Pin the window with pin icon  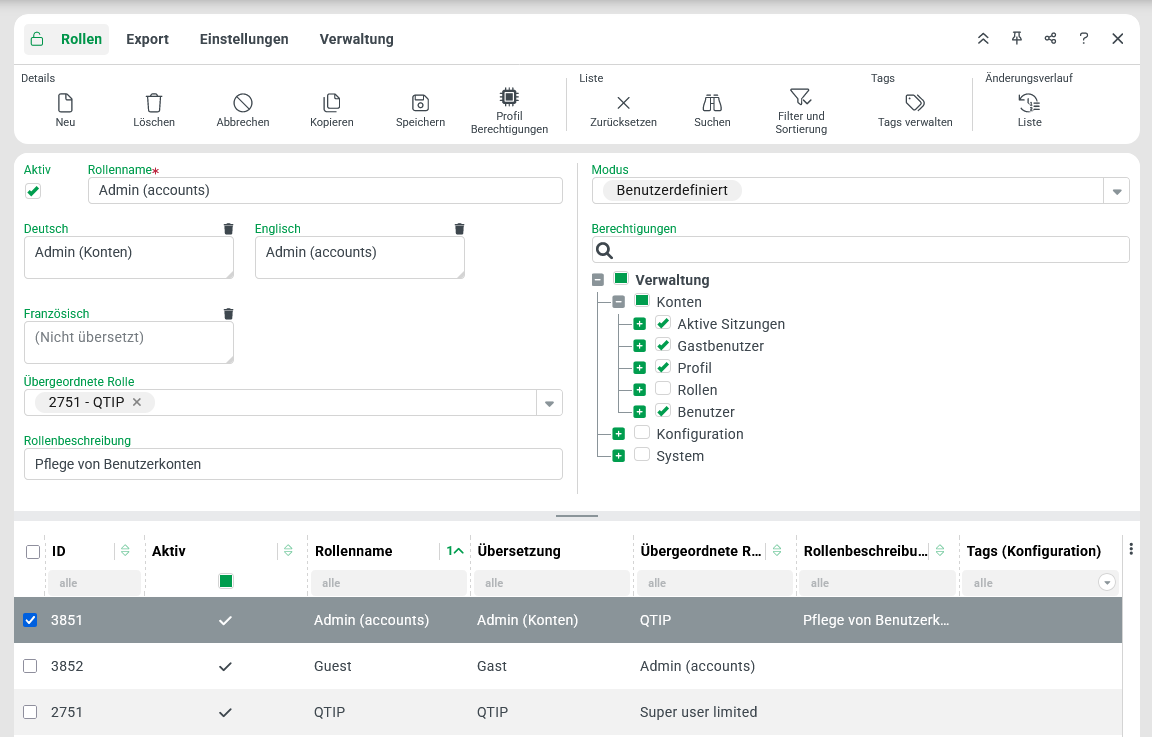point(1017,38)
